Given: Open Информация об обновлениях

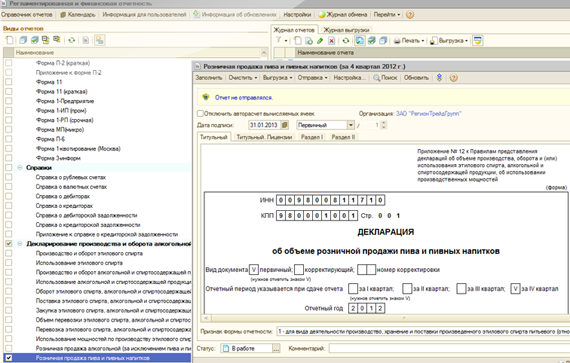Looking at the screenshot, I should (235, 15).
